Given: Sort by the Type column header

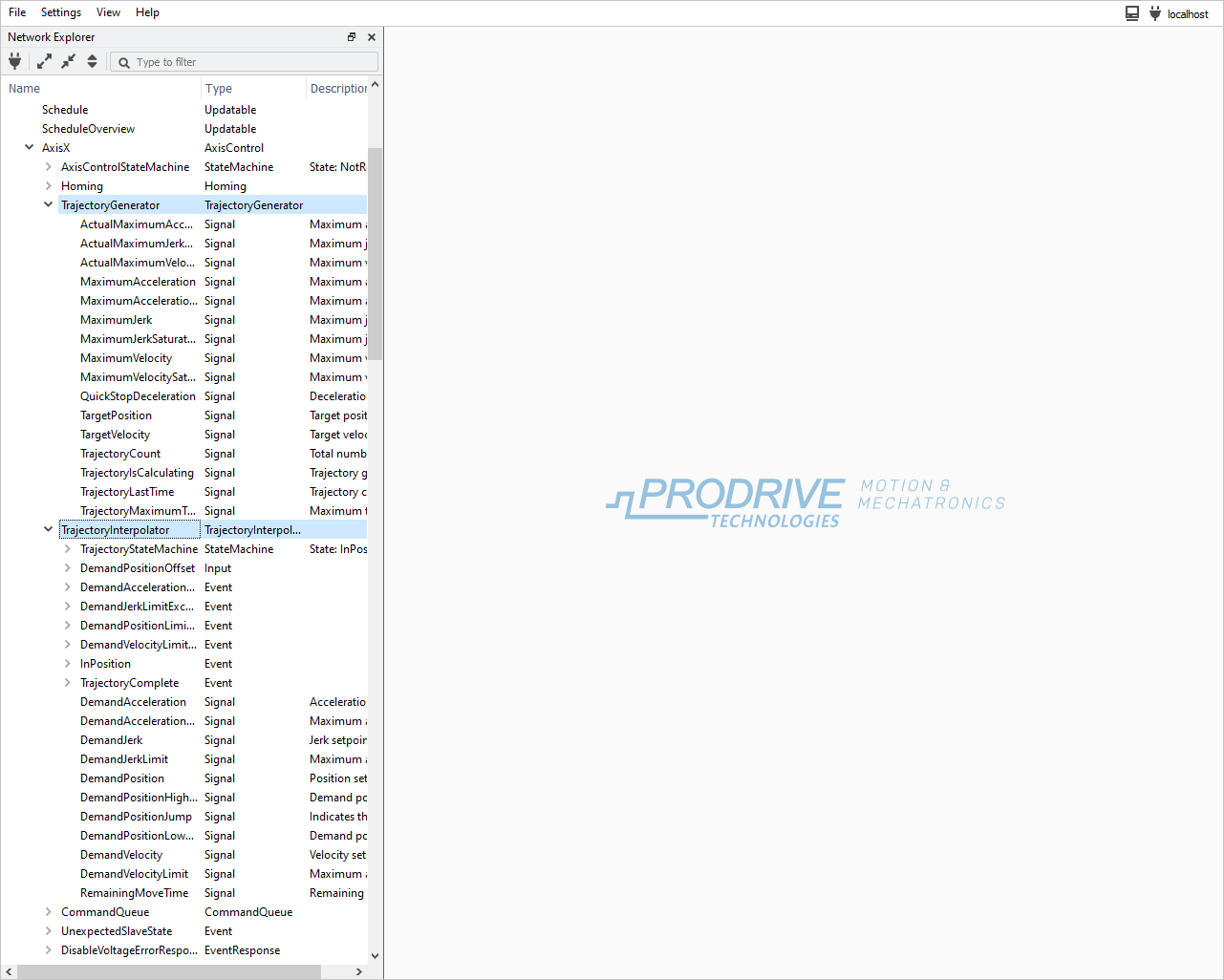Looking at the screenshot, I should point(219,89).
